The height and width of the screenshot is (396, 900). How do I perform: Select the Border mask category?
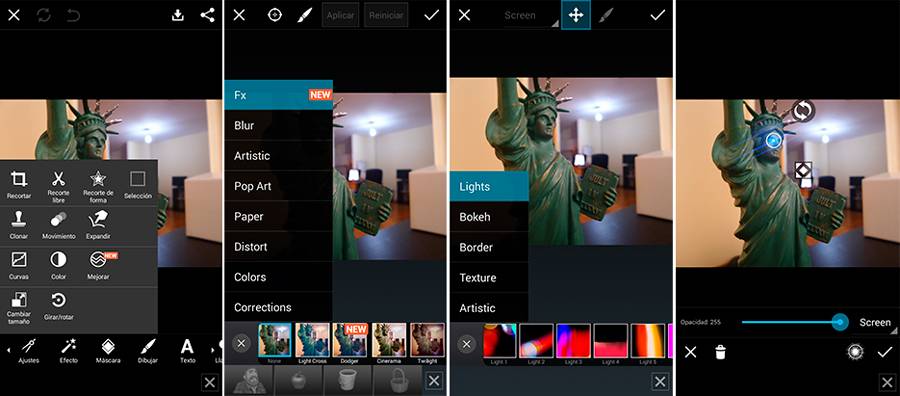[x=489, y=247]
